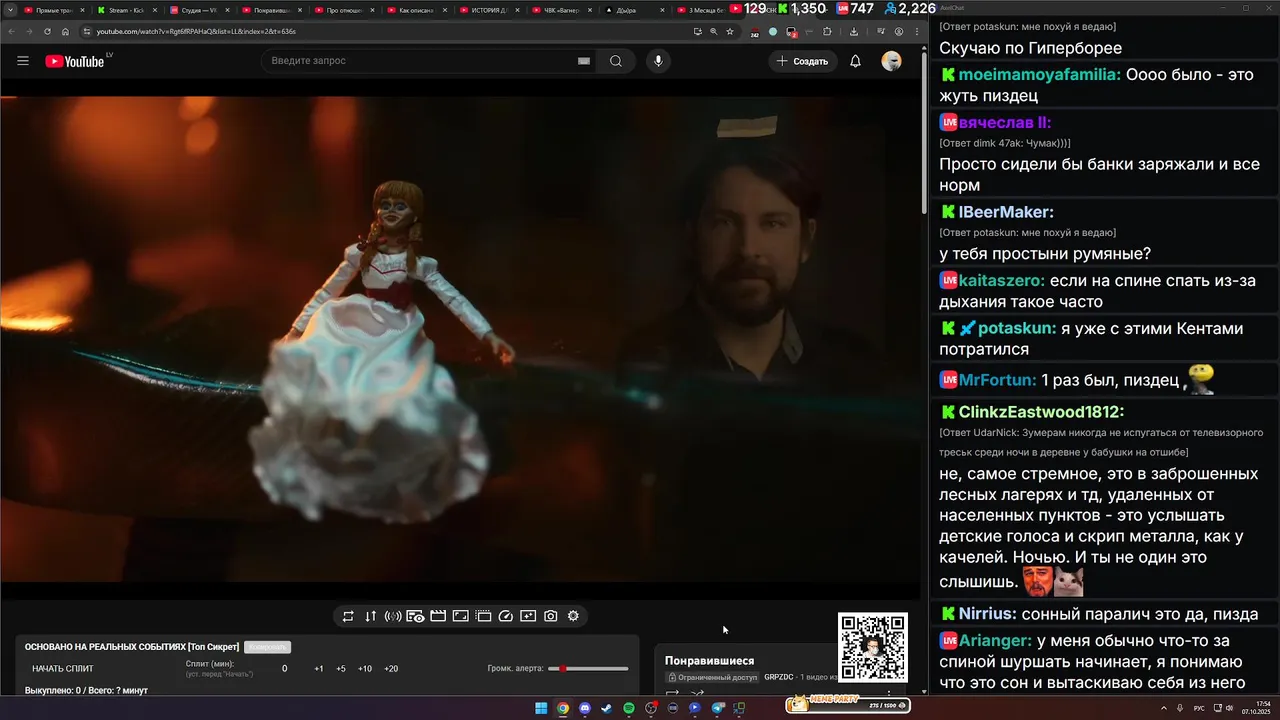This screenshot has height=720, width=1280.
Task: Click the up-down arrows icon in player toolbar
Action: [370, 616]
